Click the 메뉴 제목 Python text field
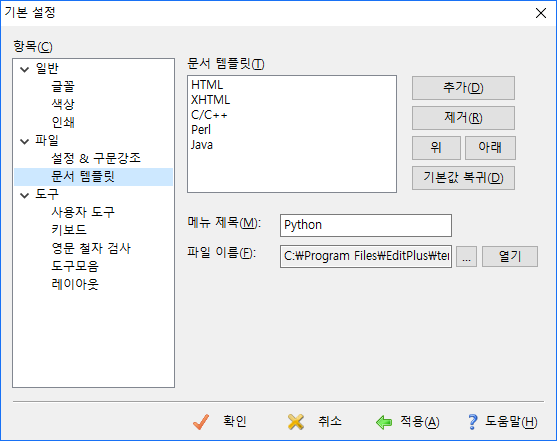This screenshot has height=441, width=557. [366, 225]
